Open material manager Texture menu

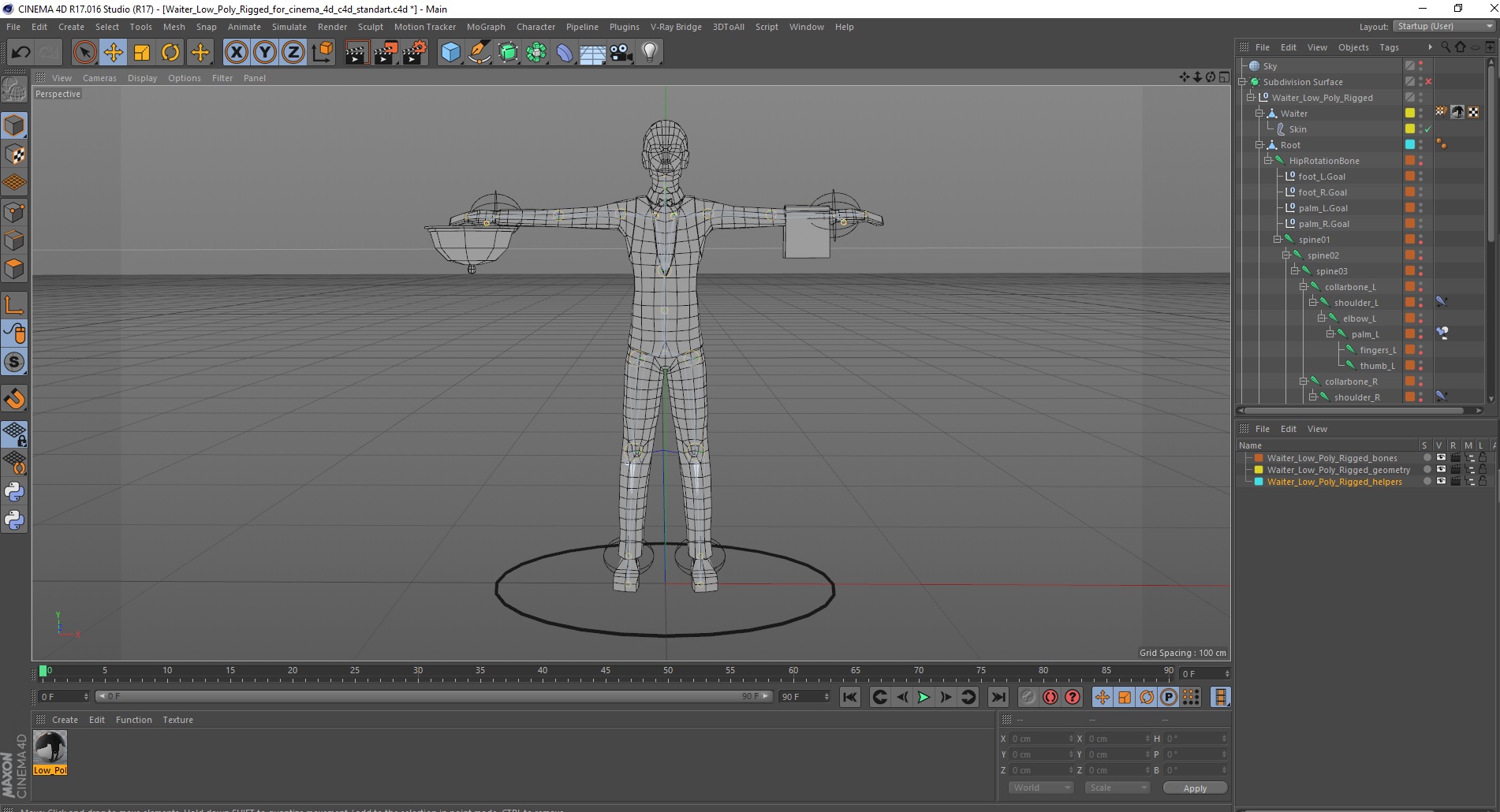[x=177, y=720]
